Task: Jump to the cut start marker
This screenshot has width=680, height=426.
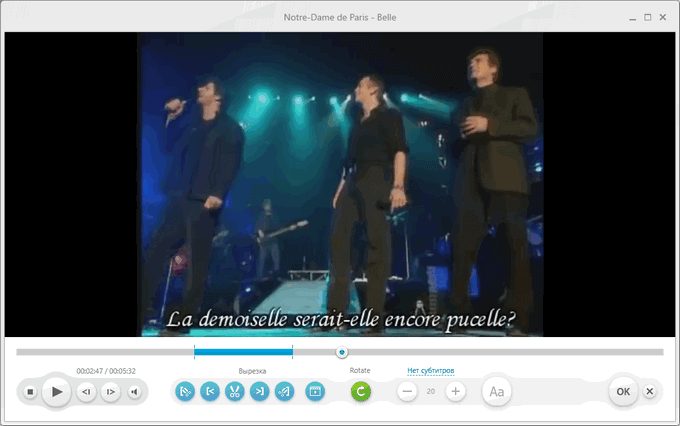Action: [210, 392]
